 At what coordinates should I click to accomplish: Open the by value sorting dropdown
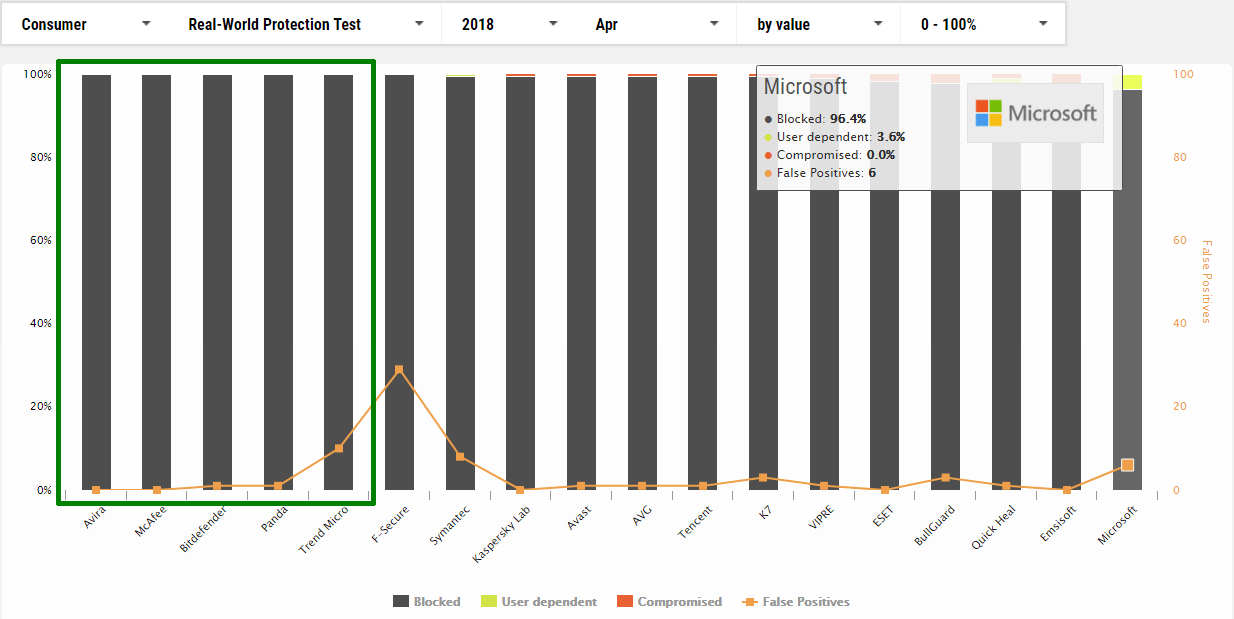(x=818, y=24)
